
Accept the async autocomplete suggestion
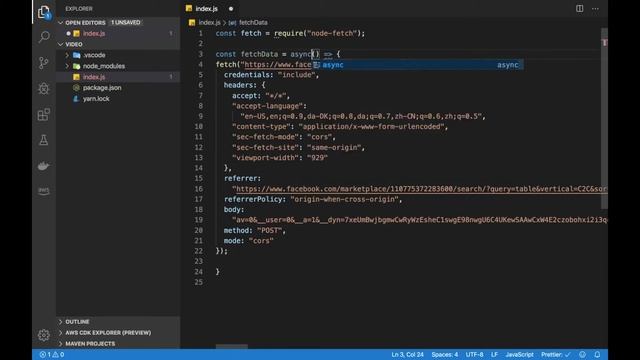point(418,65)
